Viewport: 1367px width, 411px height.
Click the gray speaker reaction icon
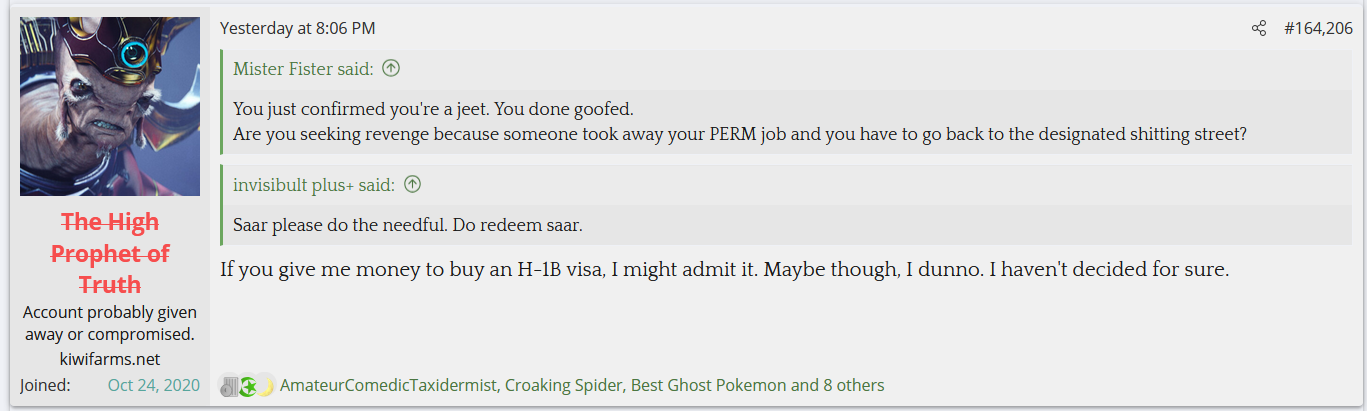click(x=229, y=386)
